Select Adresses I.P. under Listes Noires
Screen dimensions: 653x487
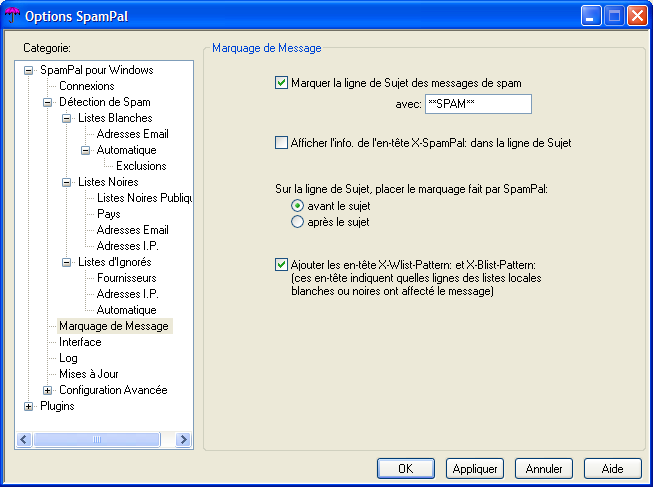click(127, 246)
